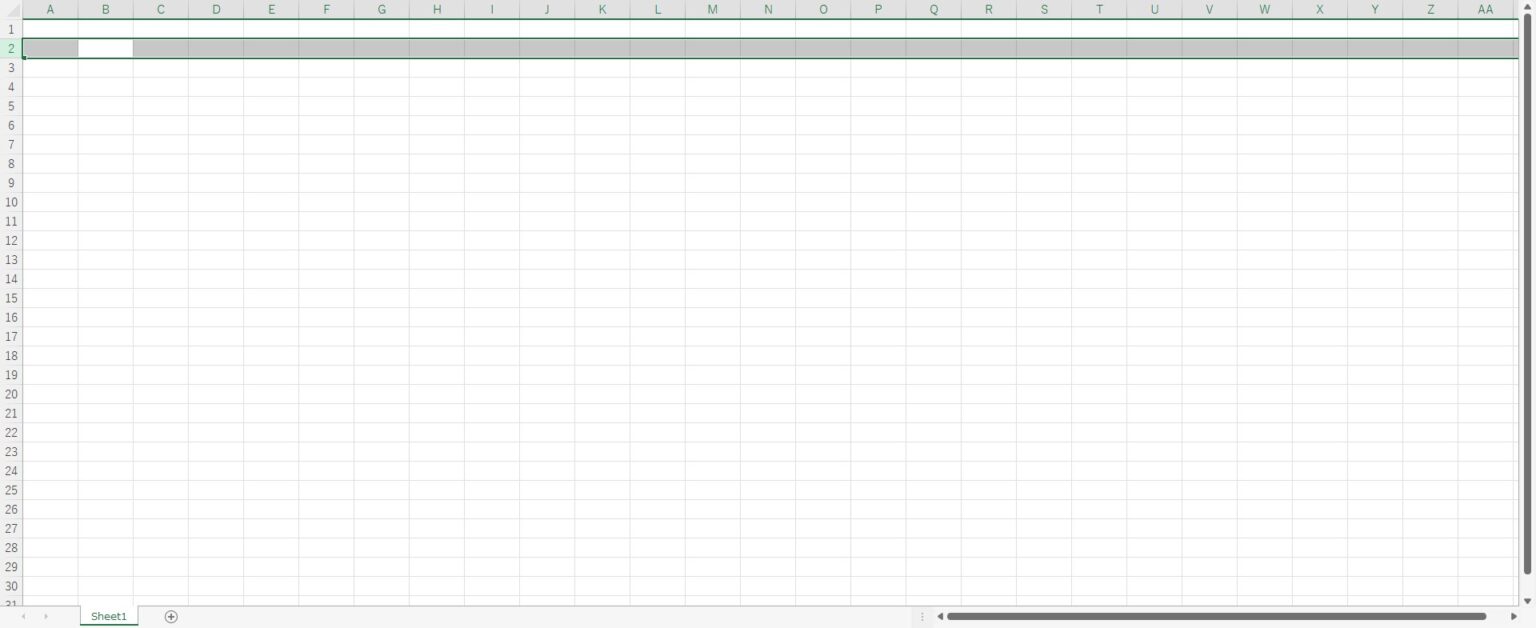
Task: Select column T header
Action: pos(1099,9)
